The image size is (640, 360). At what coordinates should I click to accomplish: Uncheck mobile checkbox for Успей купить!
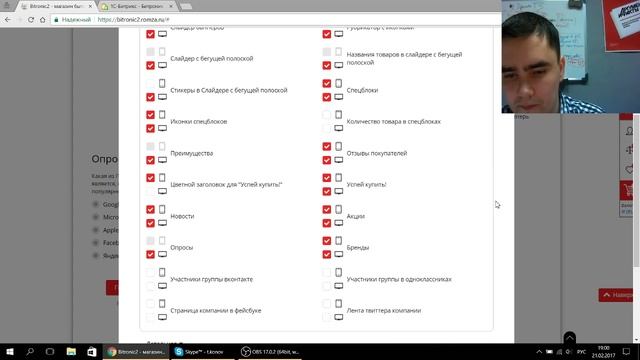[x=327, y=178]
